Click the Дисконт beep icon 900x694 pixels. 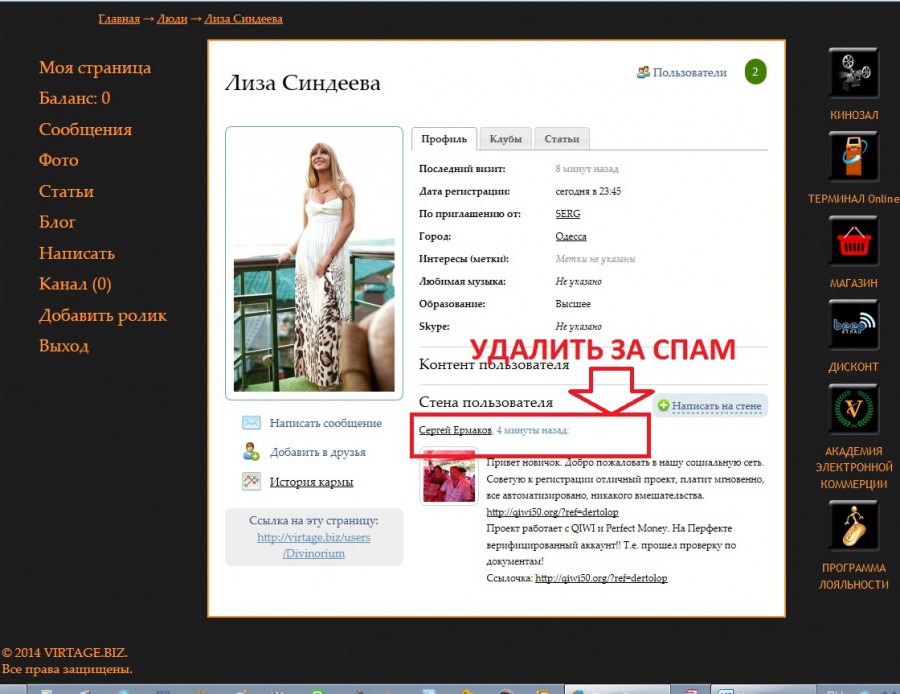(853, 325)
